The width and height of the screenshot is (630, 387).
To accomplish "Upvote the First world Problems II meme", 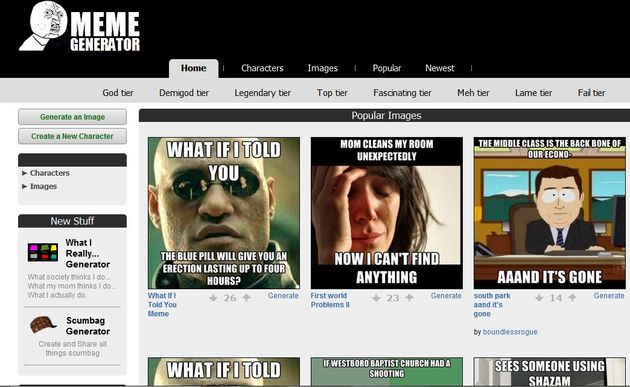I will point(409,297).
